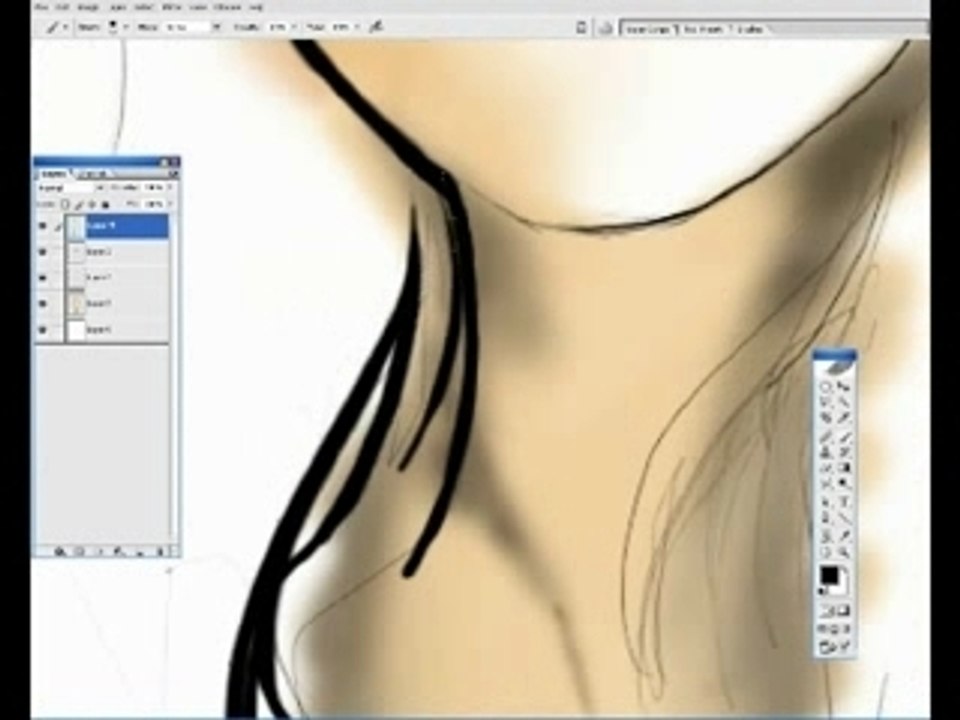Screen dimensions: 960x720
Task: Click the black foreground color swatch
Action: tap(828, 575)
